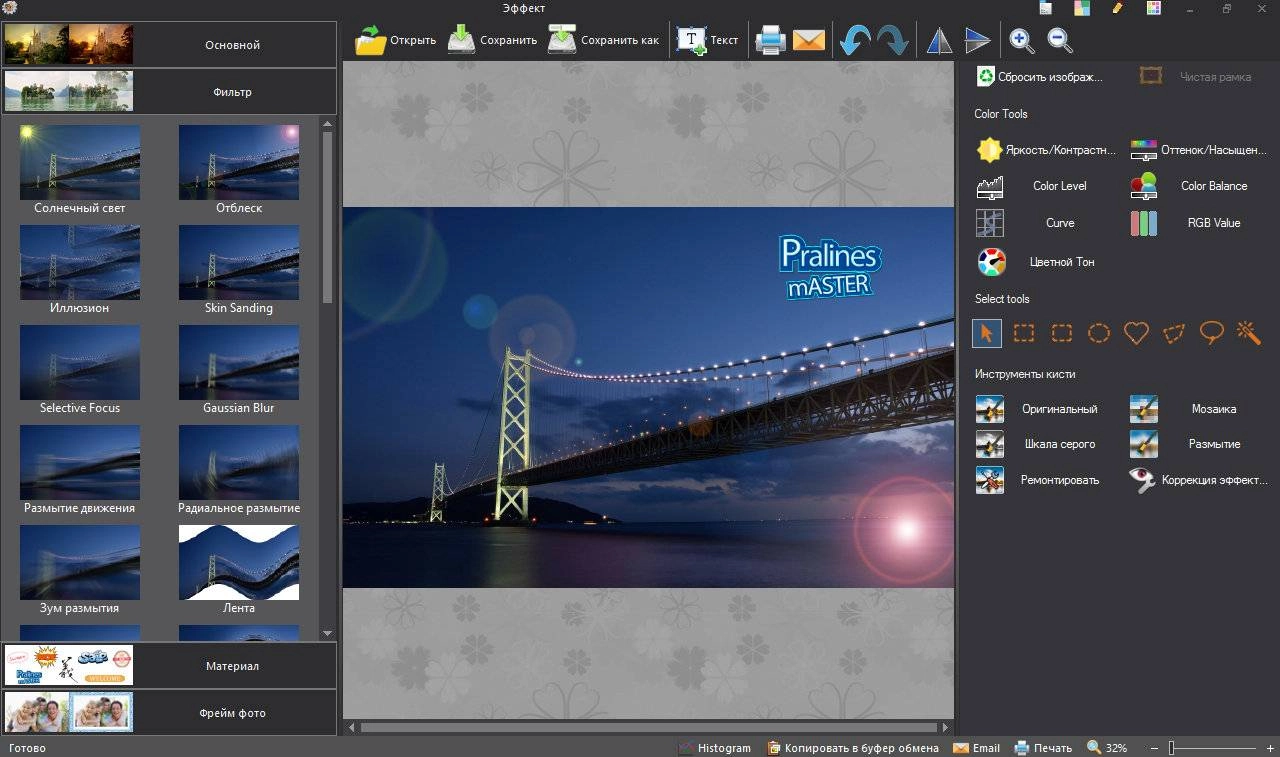The height and width of the screenshot is (757, 1280).
Task: Click the envelope email icon in toolbar
Action: [809, 41]
